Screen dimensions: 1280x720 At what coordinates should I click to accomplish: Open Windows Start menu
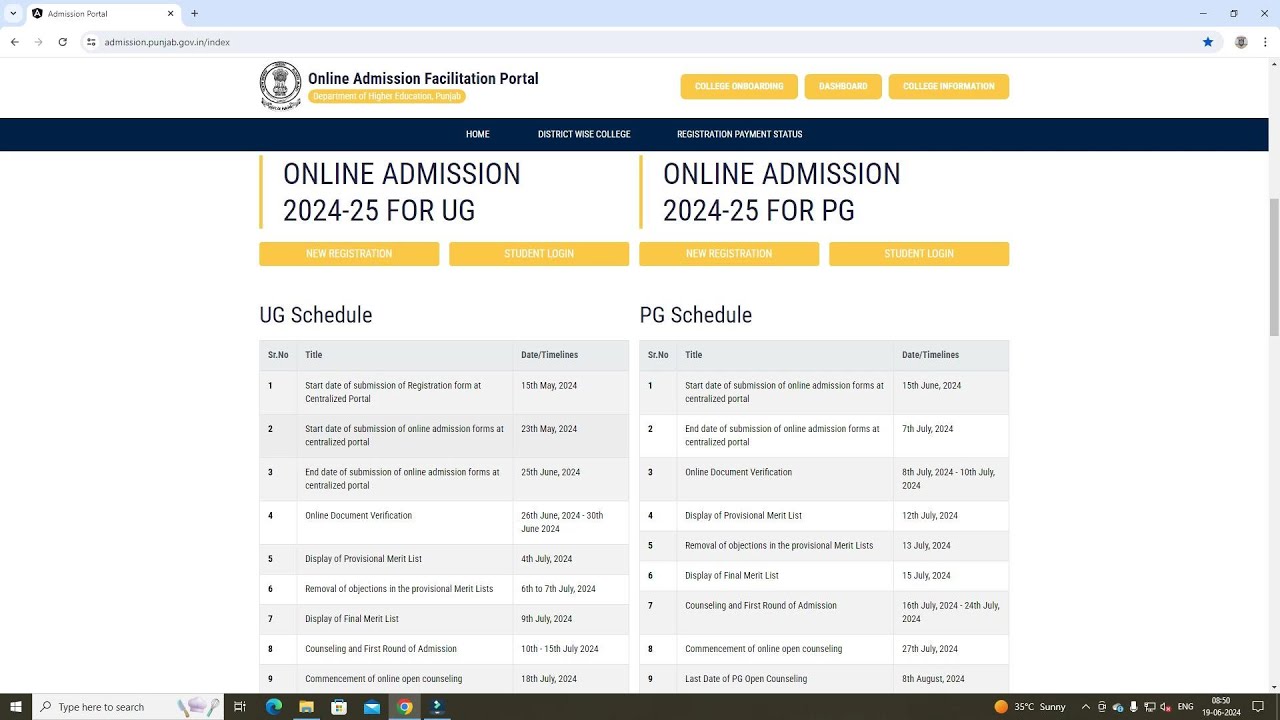click(x=16, y=707)
